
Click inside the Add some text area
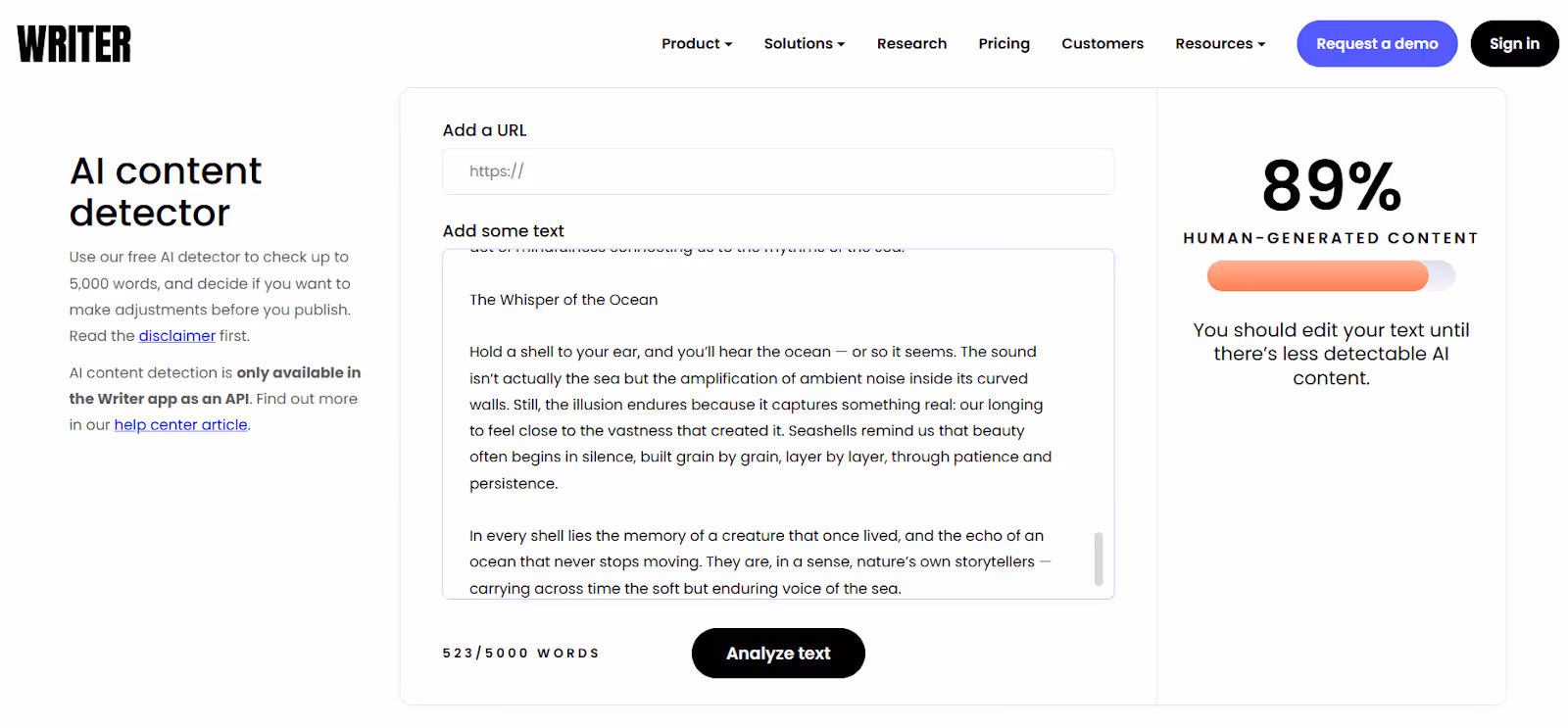tap(777, 423)
